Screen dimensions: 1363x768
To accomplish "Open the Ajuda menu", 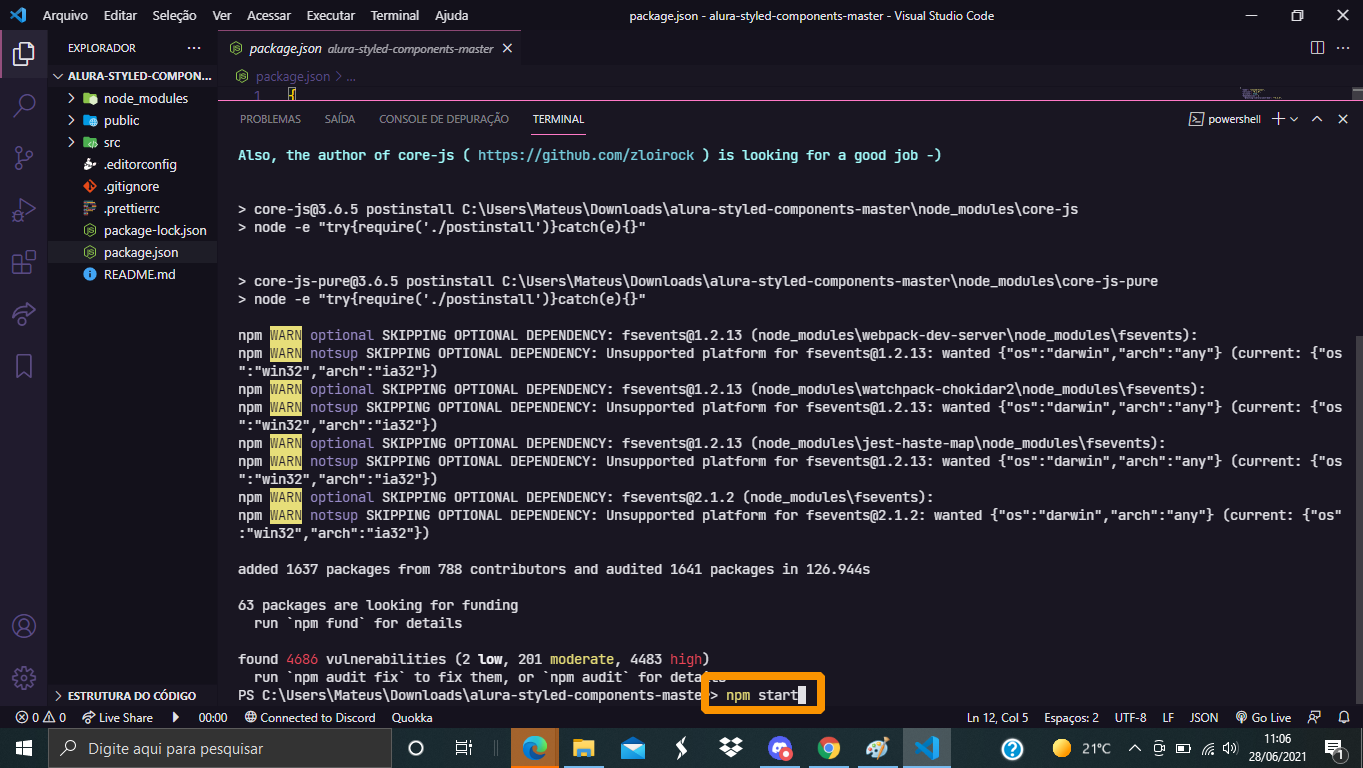I will 452,15.
